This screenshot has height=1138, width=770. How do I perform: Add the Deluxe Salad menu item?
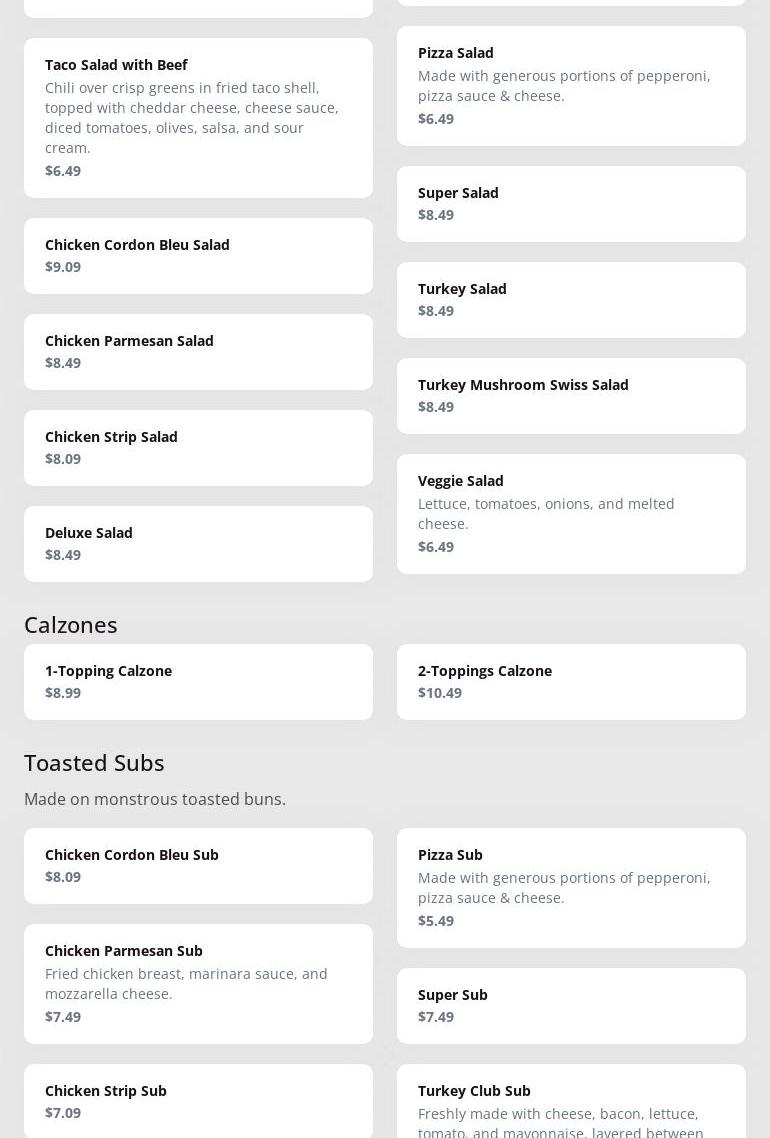pos(198,543)
